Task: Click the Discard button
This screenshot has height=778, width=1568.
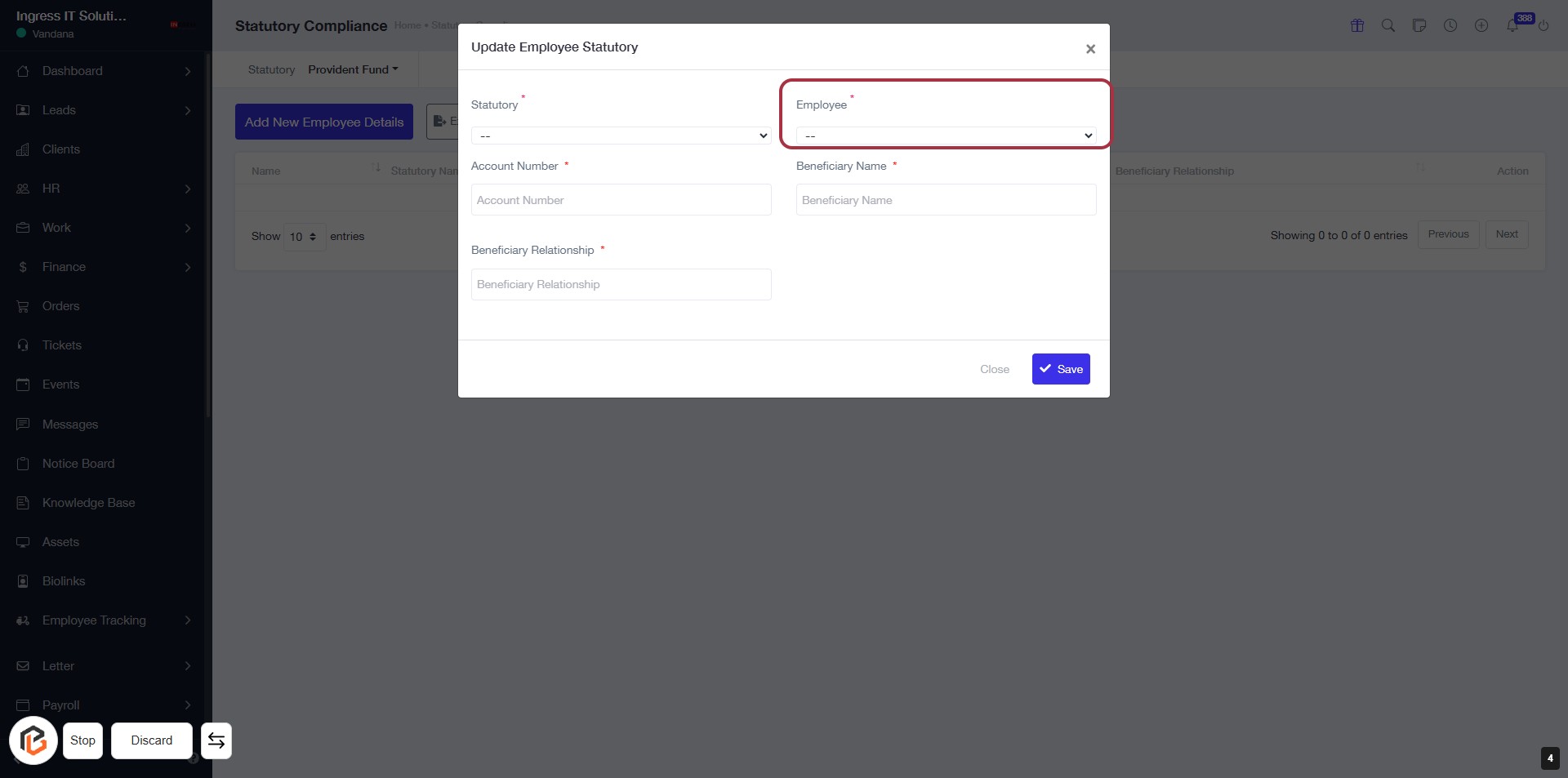Action: (152, 740)
